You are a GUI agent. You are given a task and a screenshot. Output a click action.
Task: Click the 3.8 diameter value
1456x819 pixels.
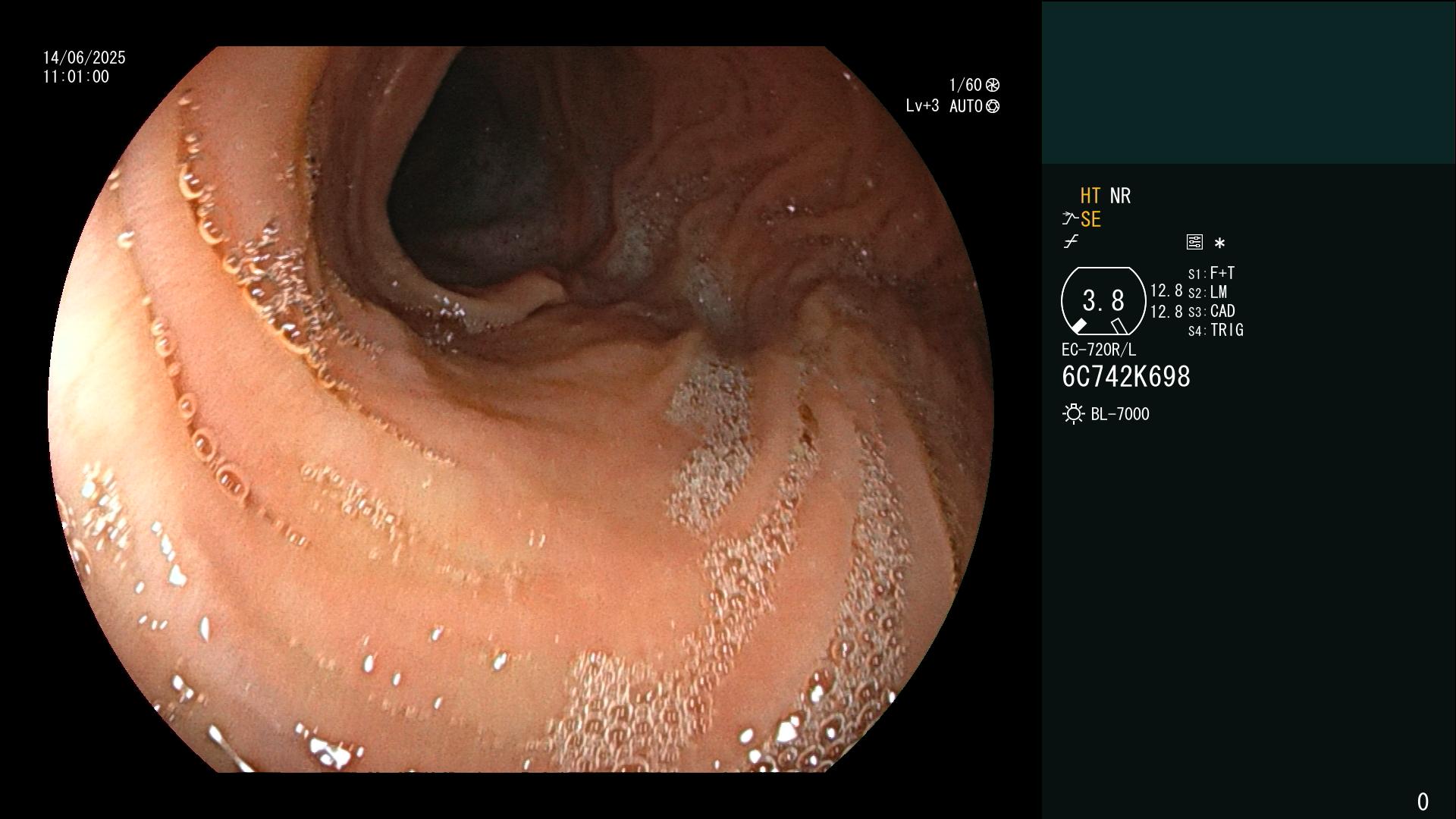[x=1103, y=301]
